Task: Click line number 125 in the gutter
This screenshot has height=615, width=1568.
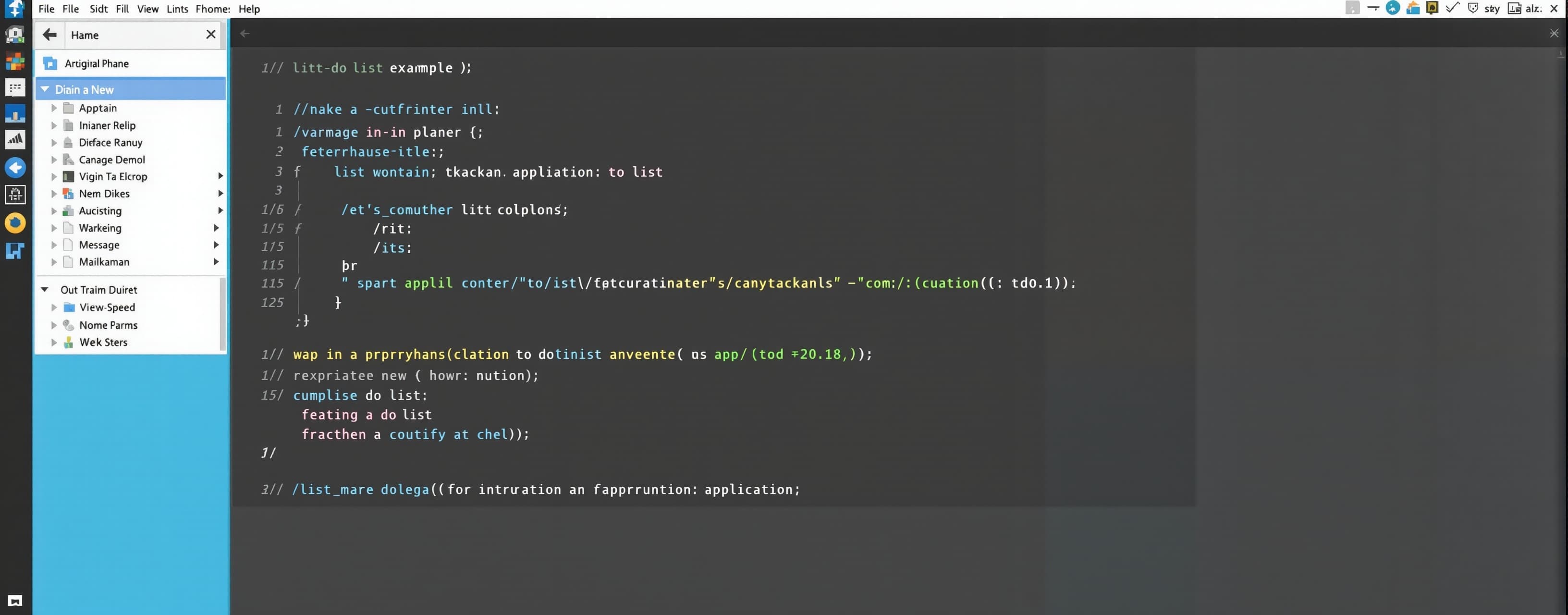Action: (x=272, y=302)
